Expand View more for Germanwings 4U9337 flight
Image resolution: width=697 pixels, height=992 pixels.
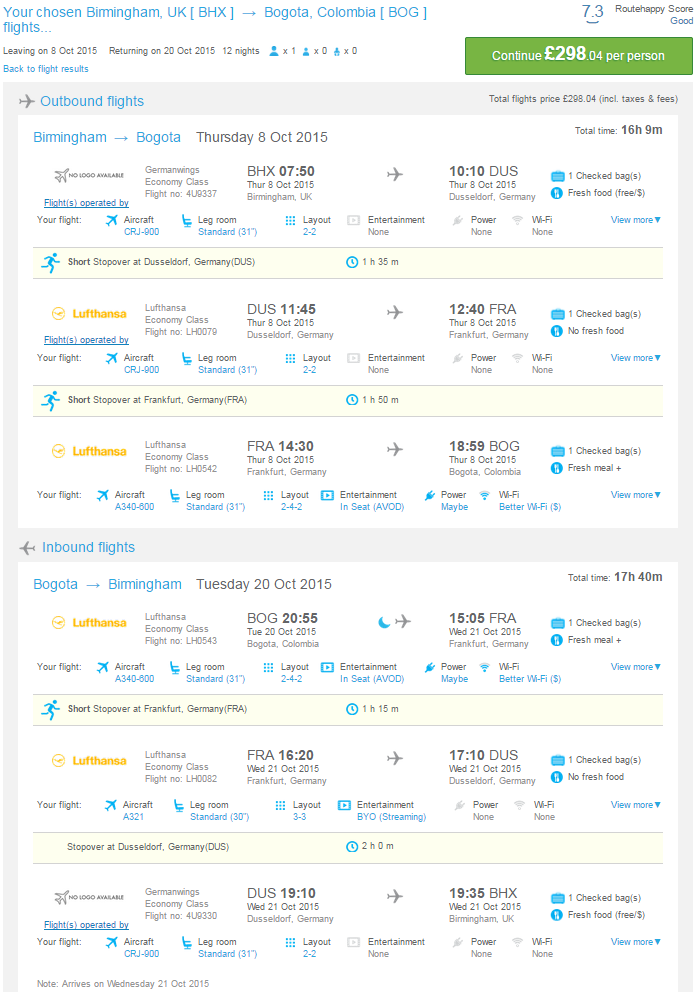pyautogui.click(x=635, y=220)
